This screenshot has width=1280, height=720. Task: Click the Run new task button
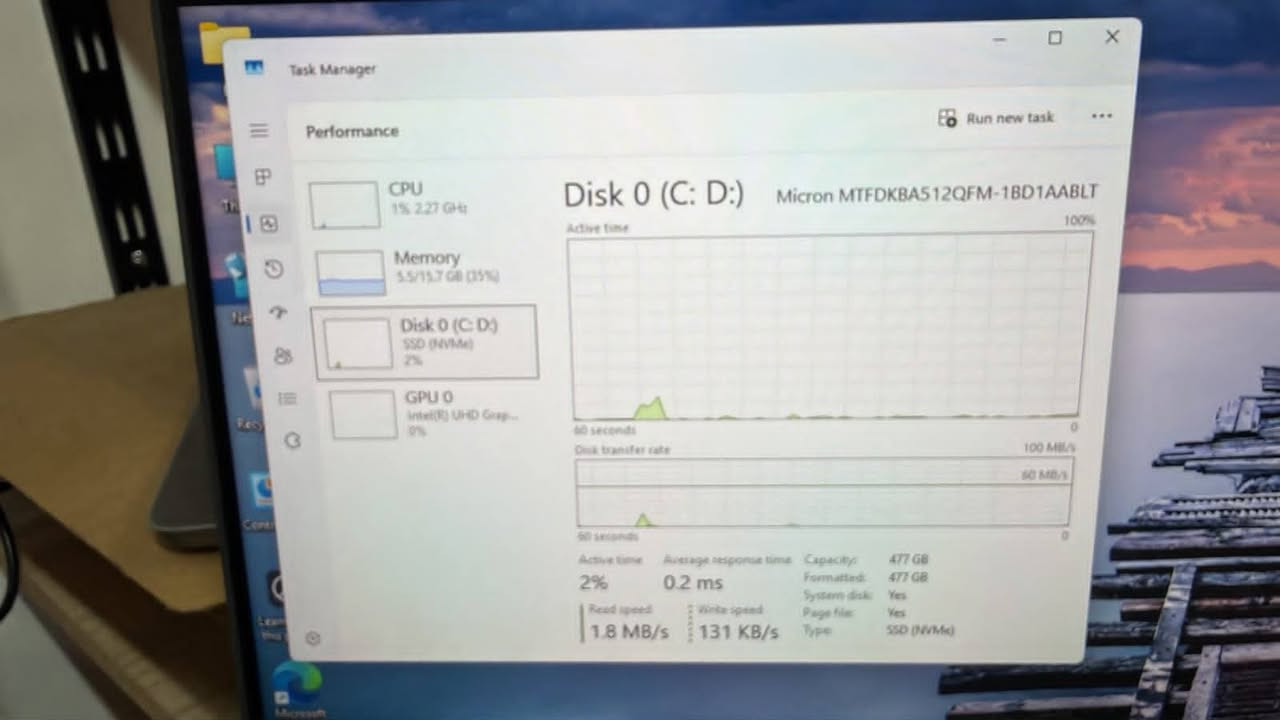[996, 118]
